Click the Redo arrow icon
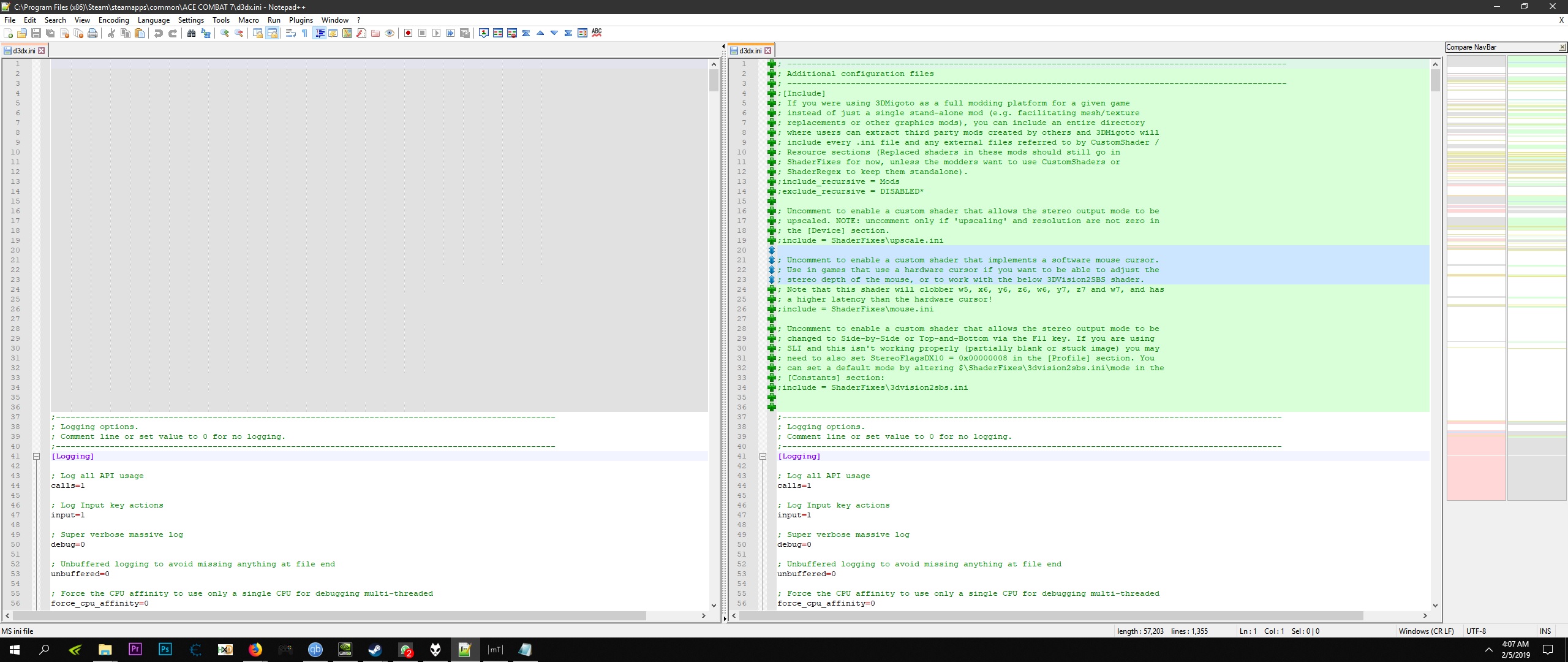1568x662 pixels. pyautogui.click(x=173, y=33)
